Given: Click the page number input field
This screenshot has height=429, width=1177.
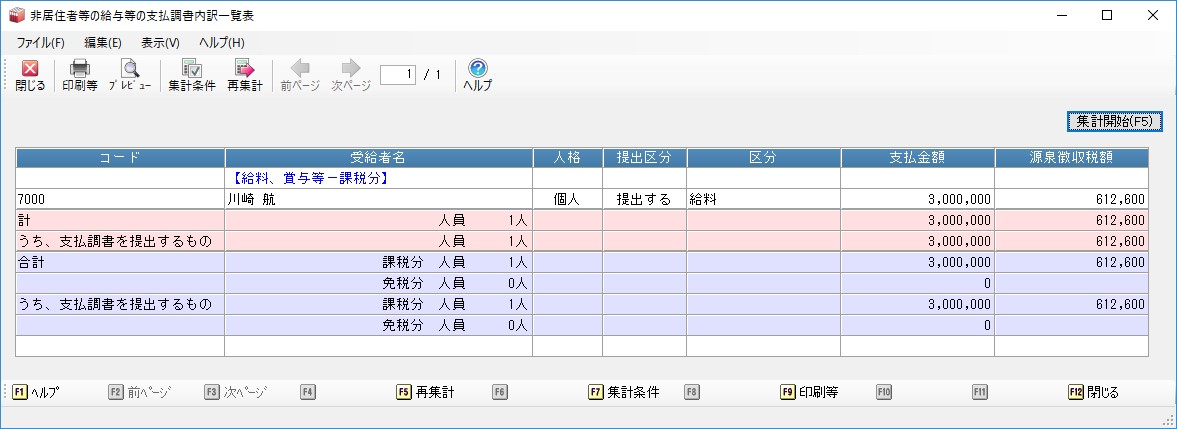Looking at the screenshot, I should [x=397, y=75].
